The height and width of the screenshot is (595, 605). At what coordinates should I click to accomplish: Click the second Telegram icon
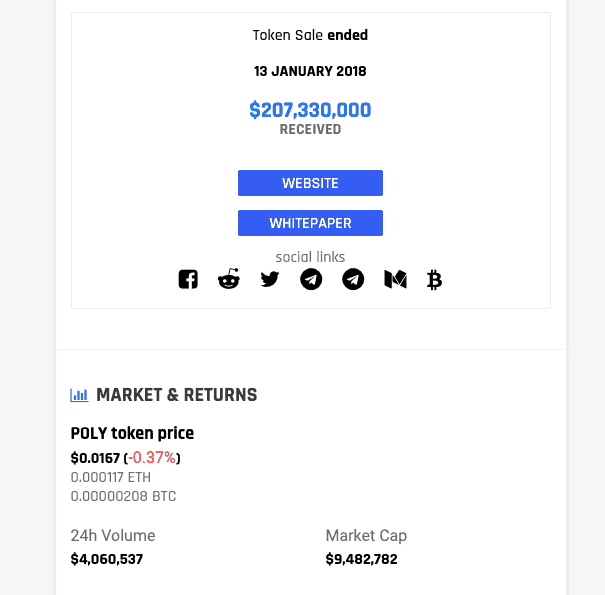click(x=353, y=280)
